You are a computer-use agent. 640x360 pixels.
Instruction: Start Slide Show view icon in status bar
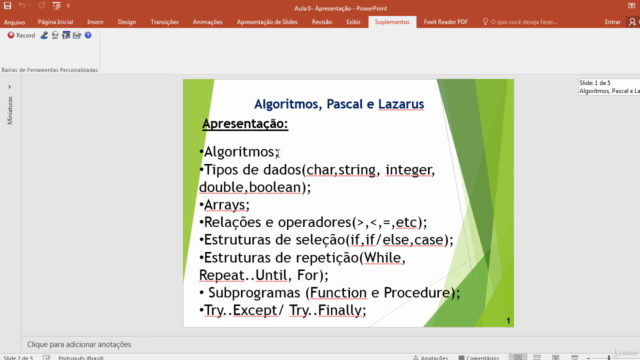[574, 357]
